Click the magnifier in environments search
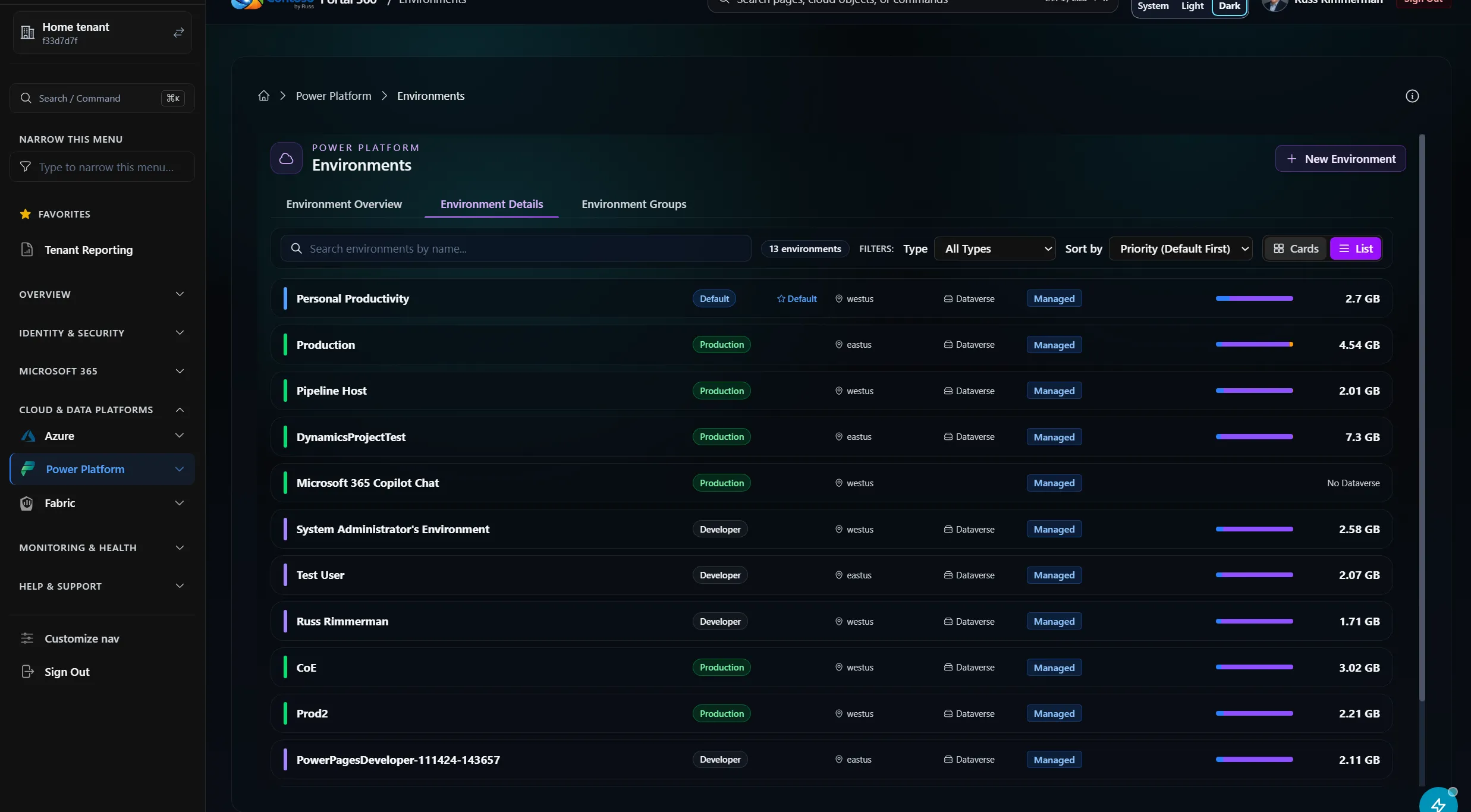This screenshot has width=1471, height=812. (x=296, y=248)
